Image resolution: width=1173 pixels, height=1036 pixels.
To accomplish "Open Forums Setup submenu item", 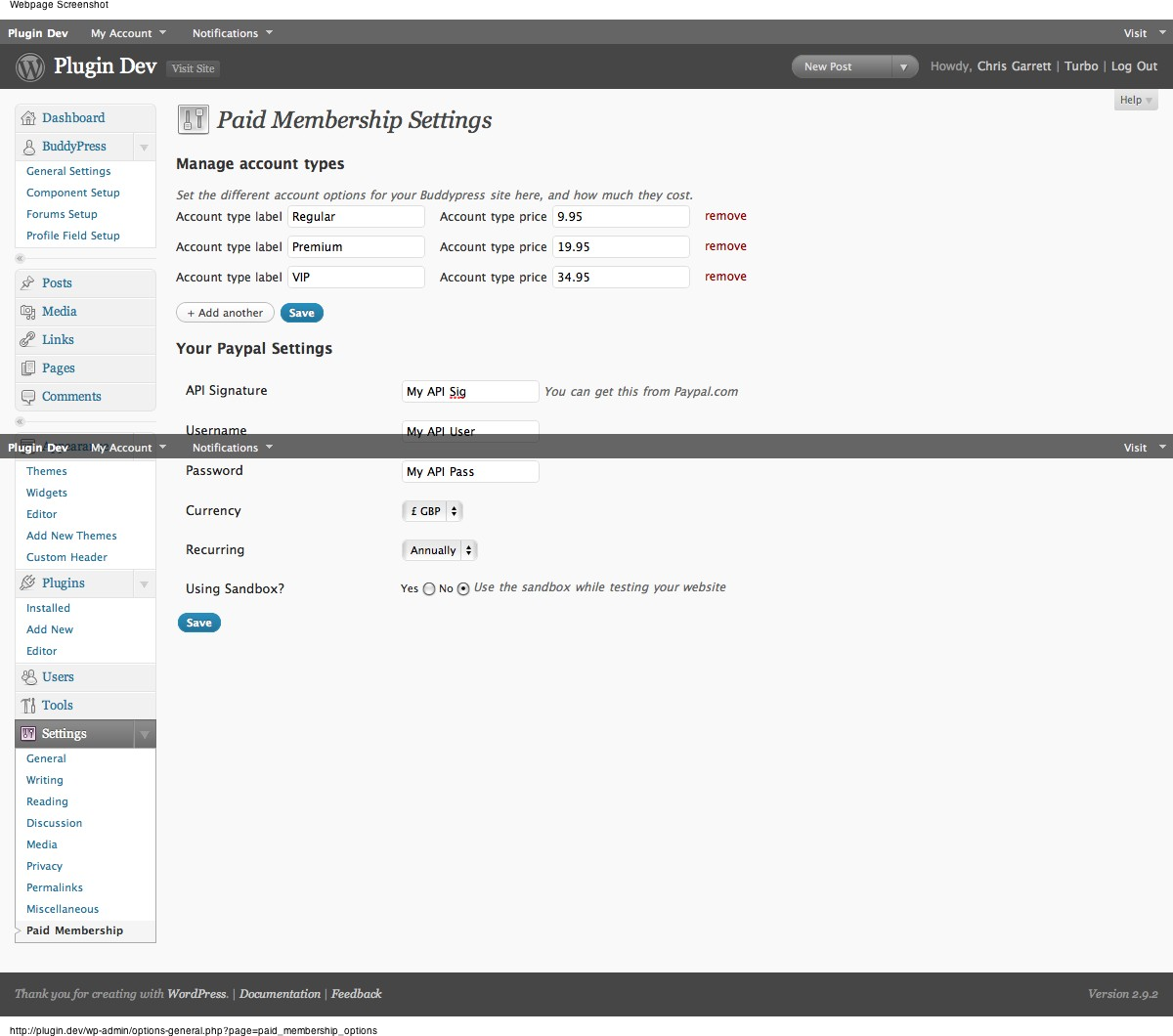I will [62, 214].
